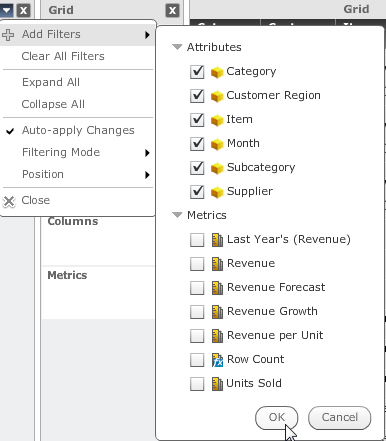Click the Revenue metric ruler icon
The width and height of the screenshot is (386, 441).
pos(217,264)
